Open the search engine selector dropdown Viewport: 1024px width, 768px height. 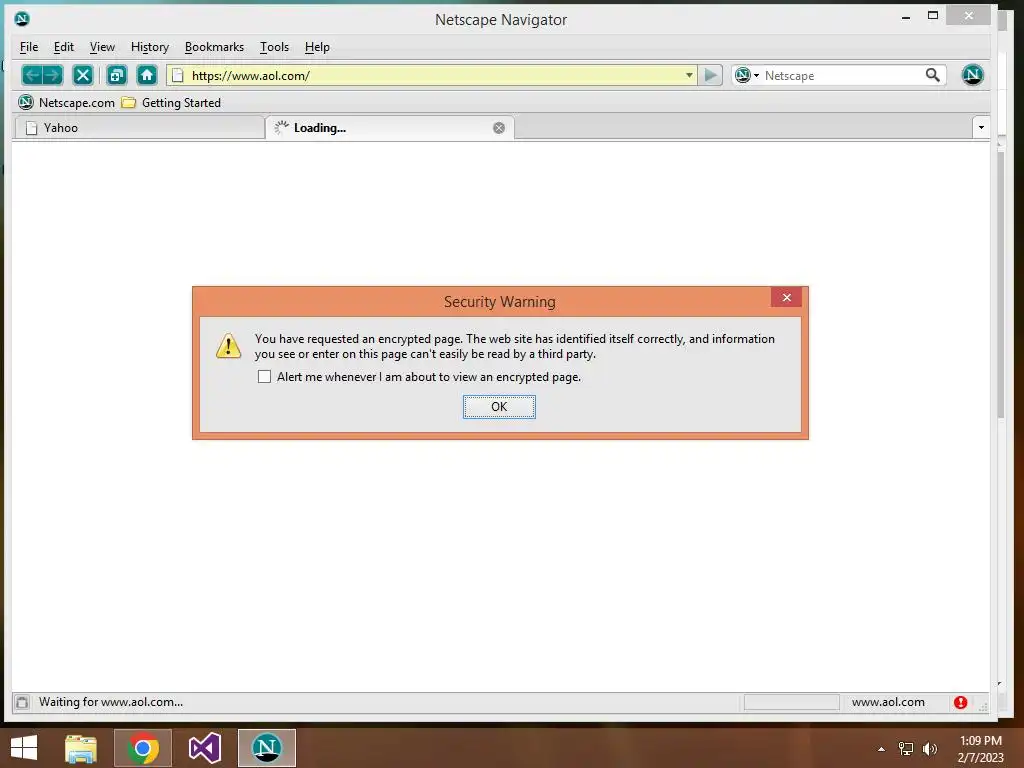pyautogui.click(x=746, y=75)
